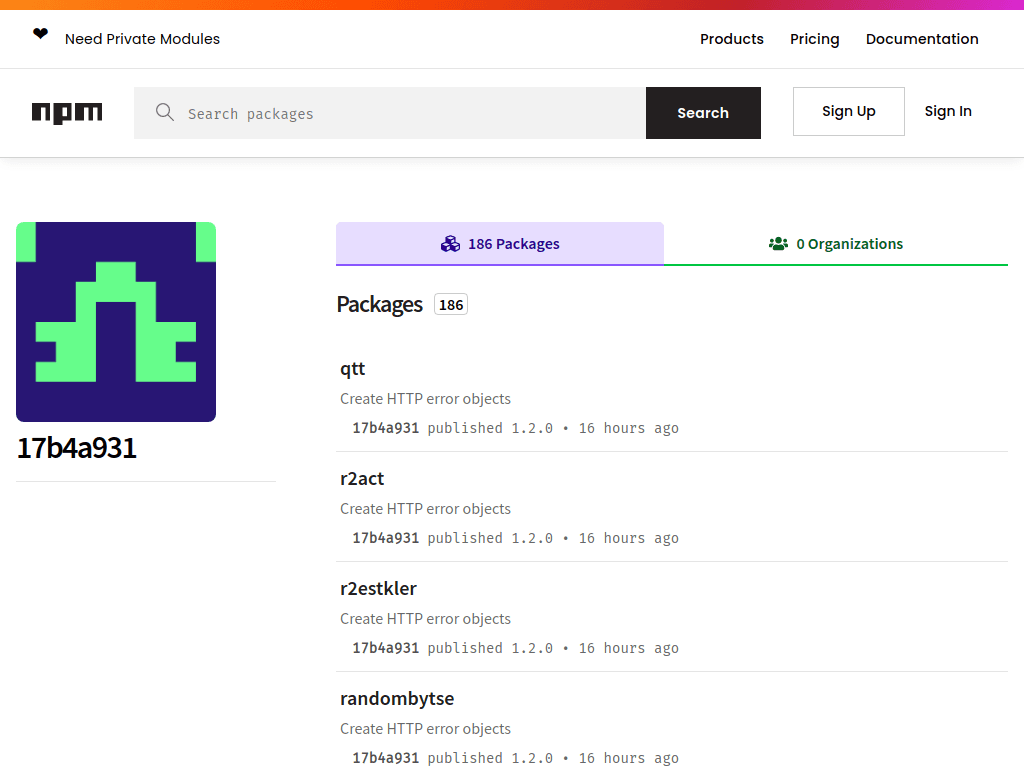Open the r2act package
1024x768 pixels.
tap(362, 478)
